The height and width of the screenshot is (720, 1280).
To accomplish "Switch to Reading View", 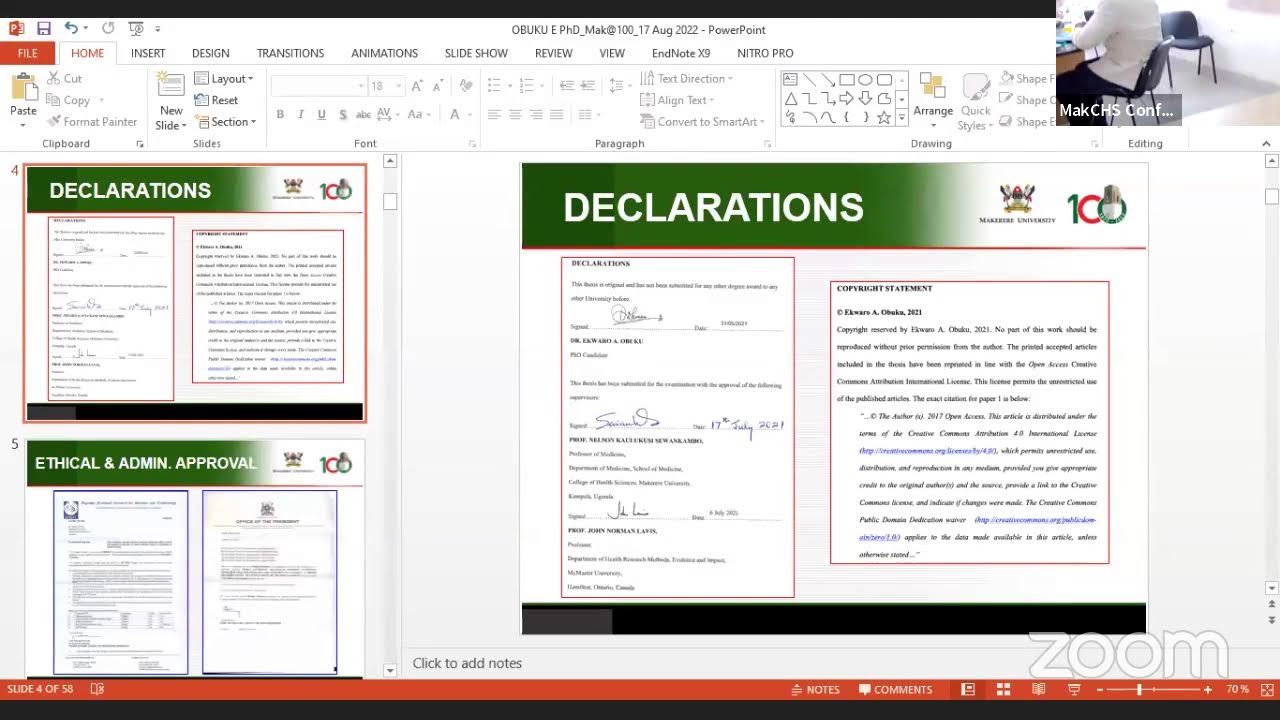I will coord(1039,689).
